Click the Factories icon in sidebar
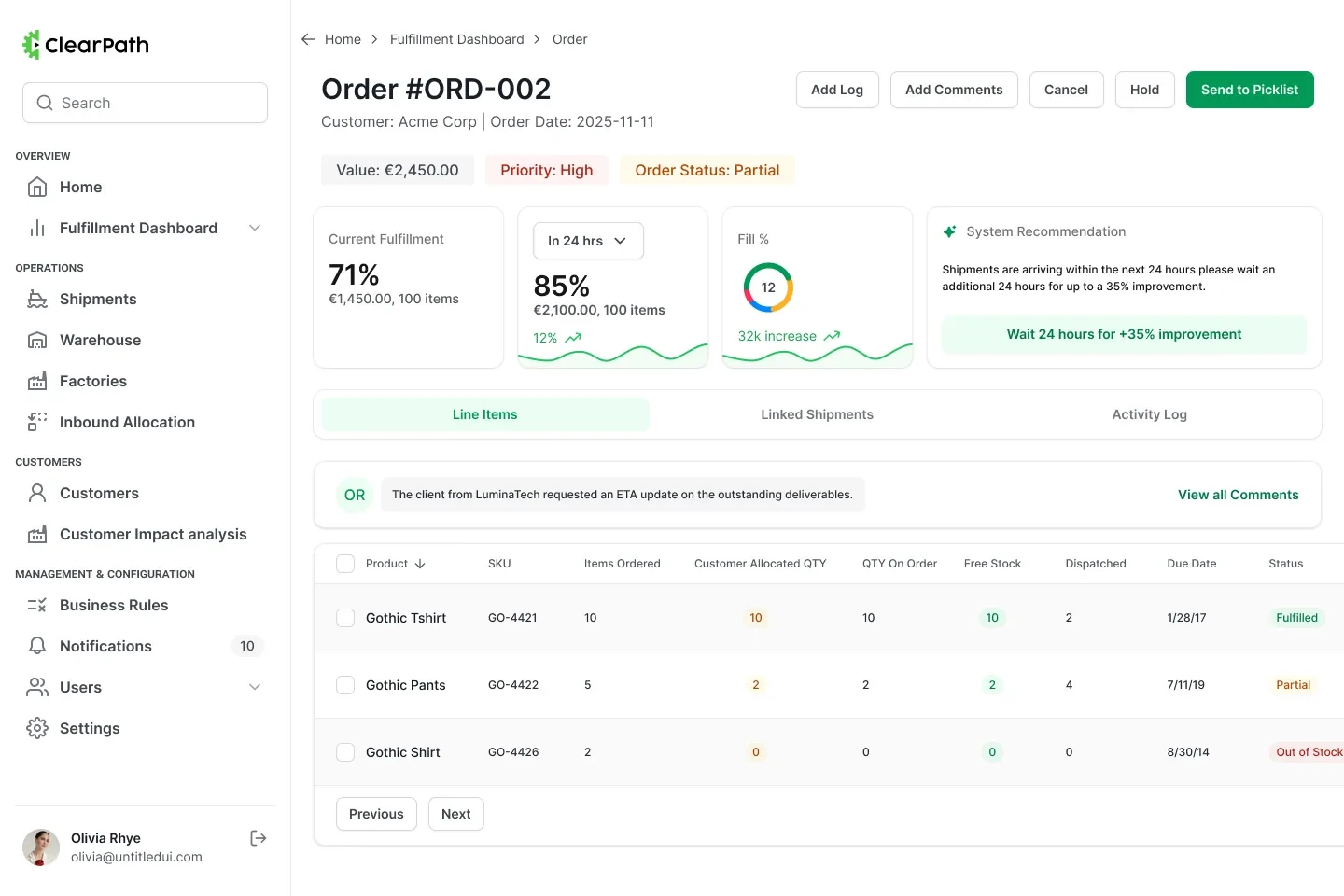The image size is (1344, 896). (37, 381)
